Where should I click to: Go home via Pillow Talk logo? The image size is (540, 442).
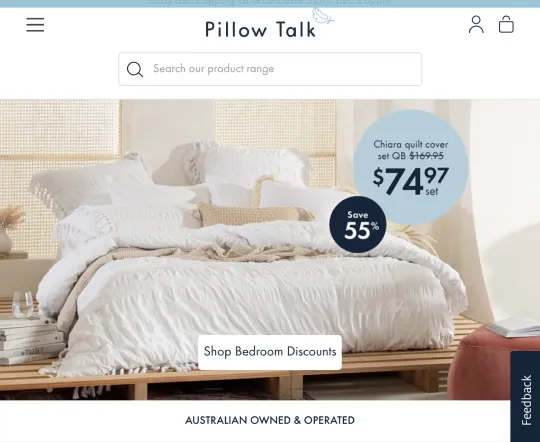[260, 29]
